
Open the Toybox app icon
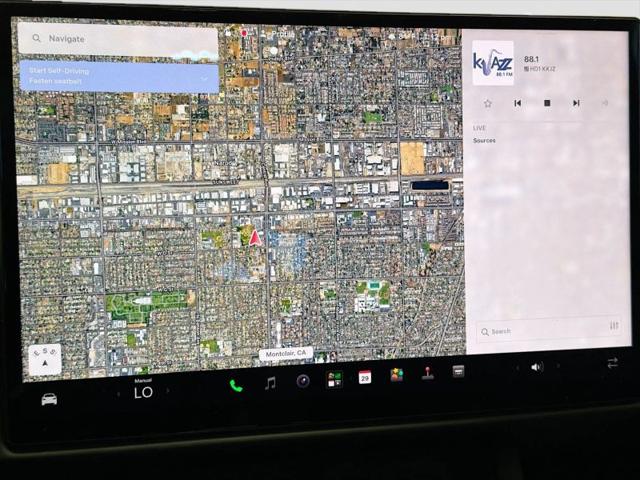tap(335, 379)
